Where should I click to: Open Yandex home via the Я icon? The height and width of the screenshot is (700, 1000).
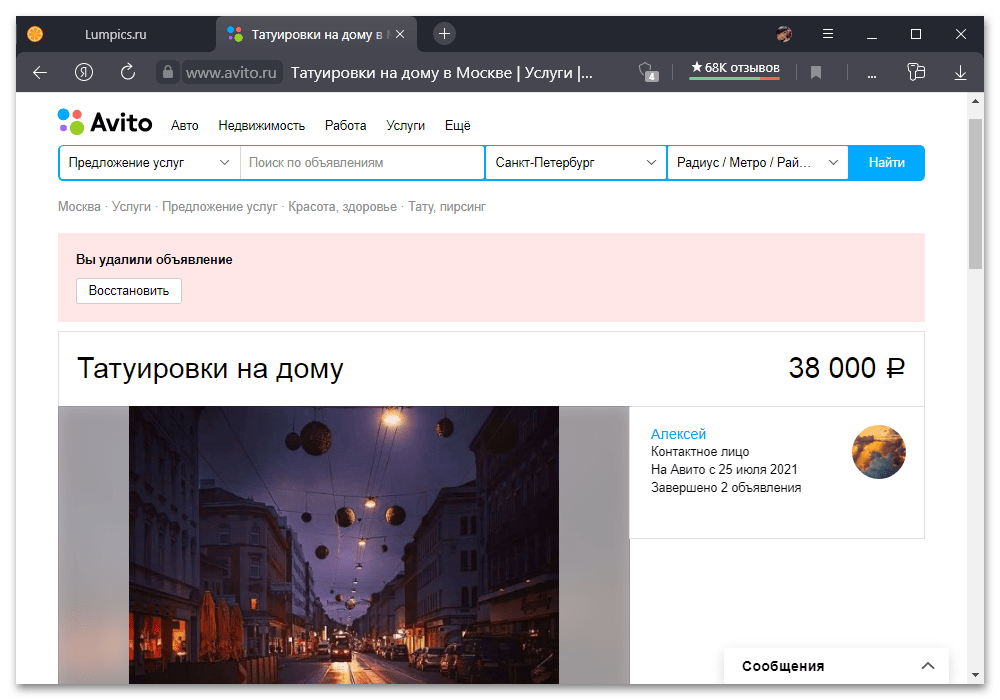tap(84, 72)
